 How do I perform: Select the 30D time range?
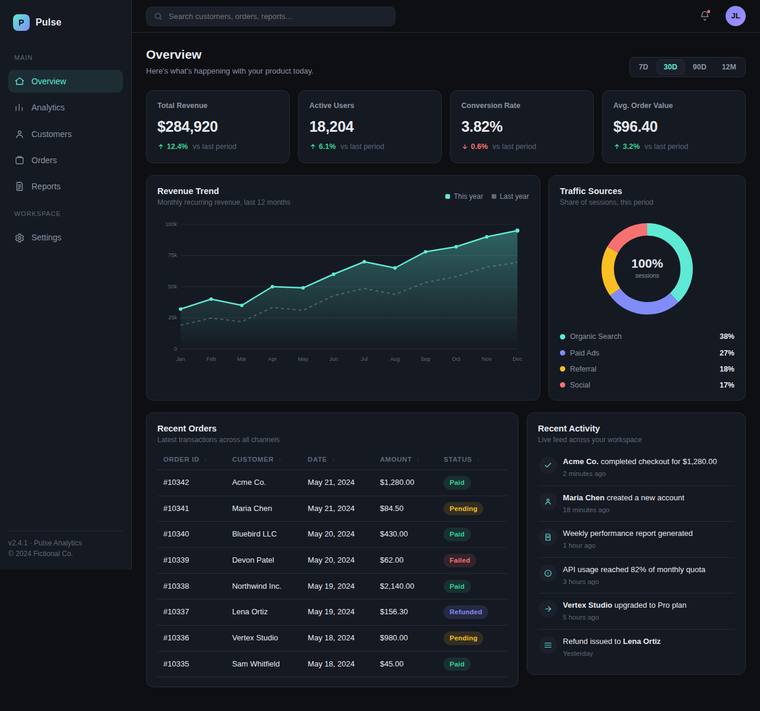pyautogui.click(x=670, y=67)
